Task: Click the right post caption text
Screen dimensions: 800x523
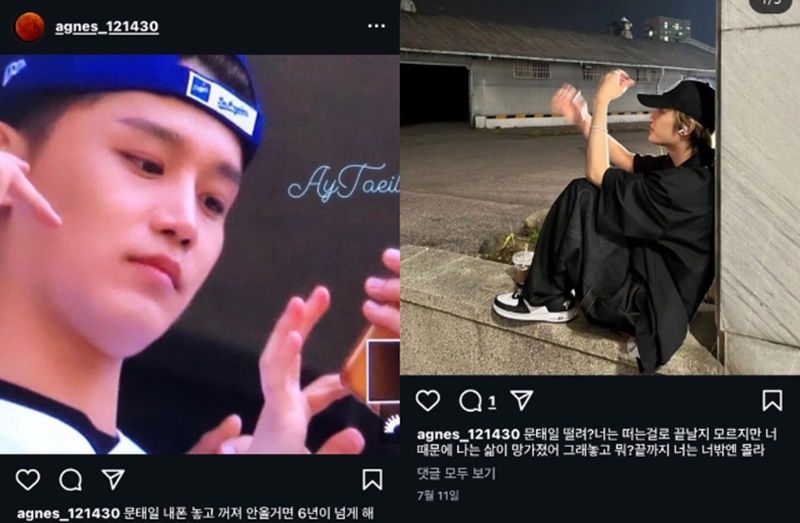Action: pos(596,442)
